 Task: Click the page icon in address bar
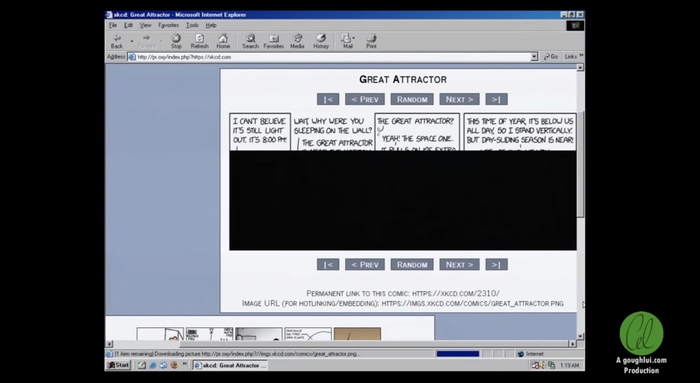[x=132, y=57]
